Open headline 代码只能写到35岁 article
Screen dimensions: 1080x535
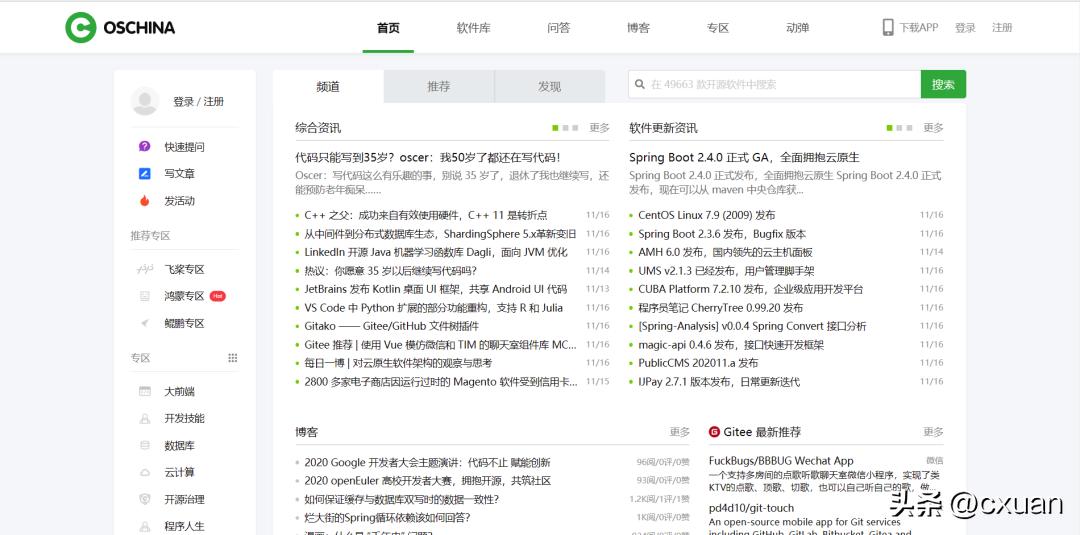pyautogui.click(x=427, y=158)
